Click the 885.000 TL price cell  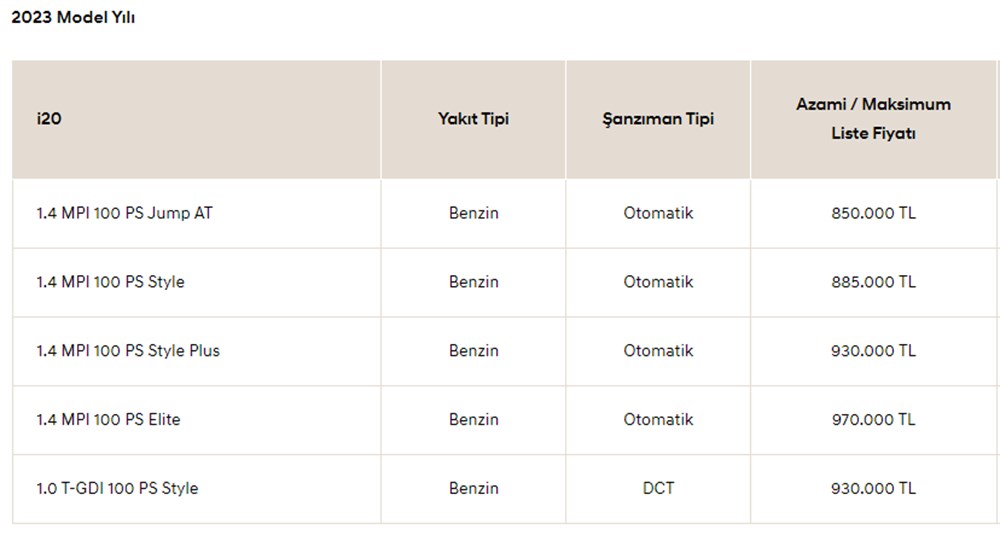873,282
